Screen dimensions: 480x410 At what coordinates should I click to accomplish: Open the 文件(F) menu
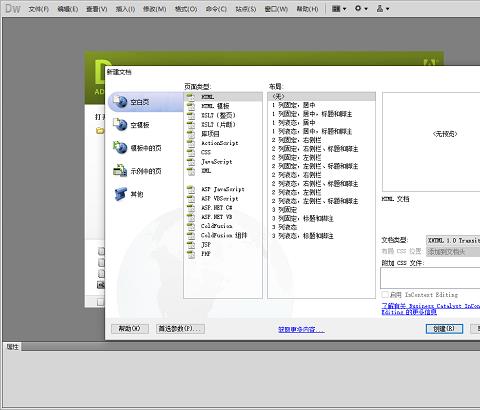tap(39, 9)
